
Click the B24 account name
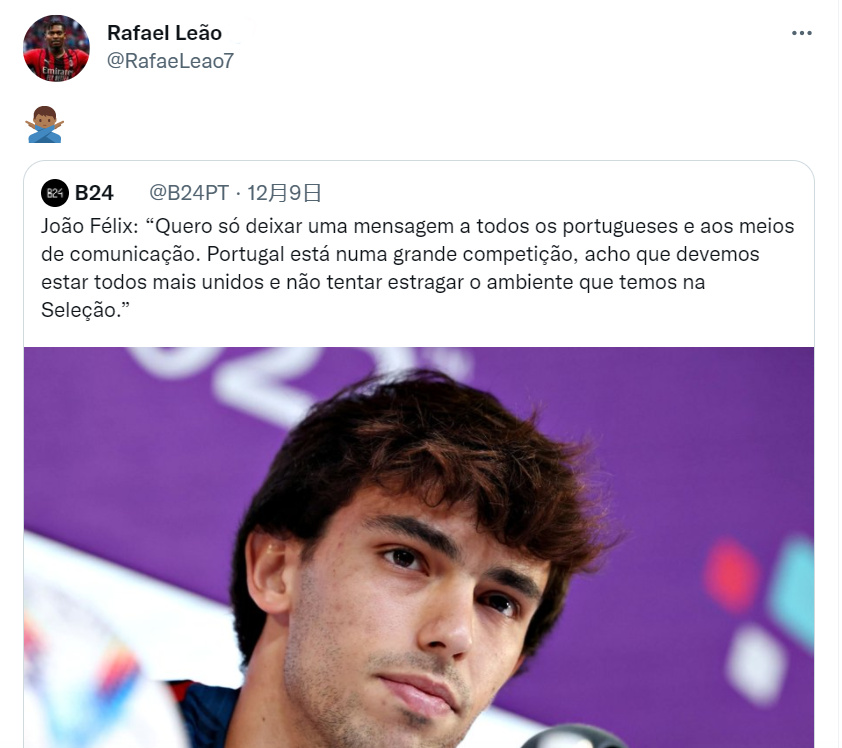[94, 193]
